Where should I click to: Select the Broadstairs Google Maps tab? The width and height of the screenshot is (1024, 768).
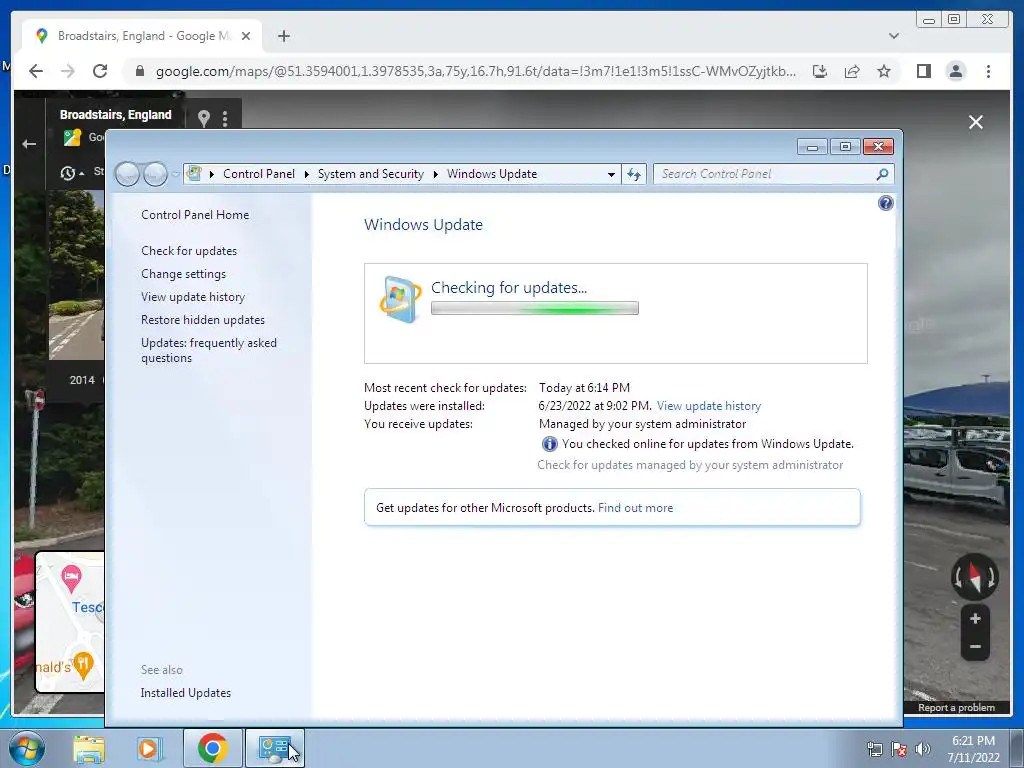point(142,36)
